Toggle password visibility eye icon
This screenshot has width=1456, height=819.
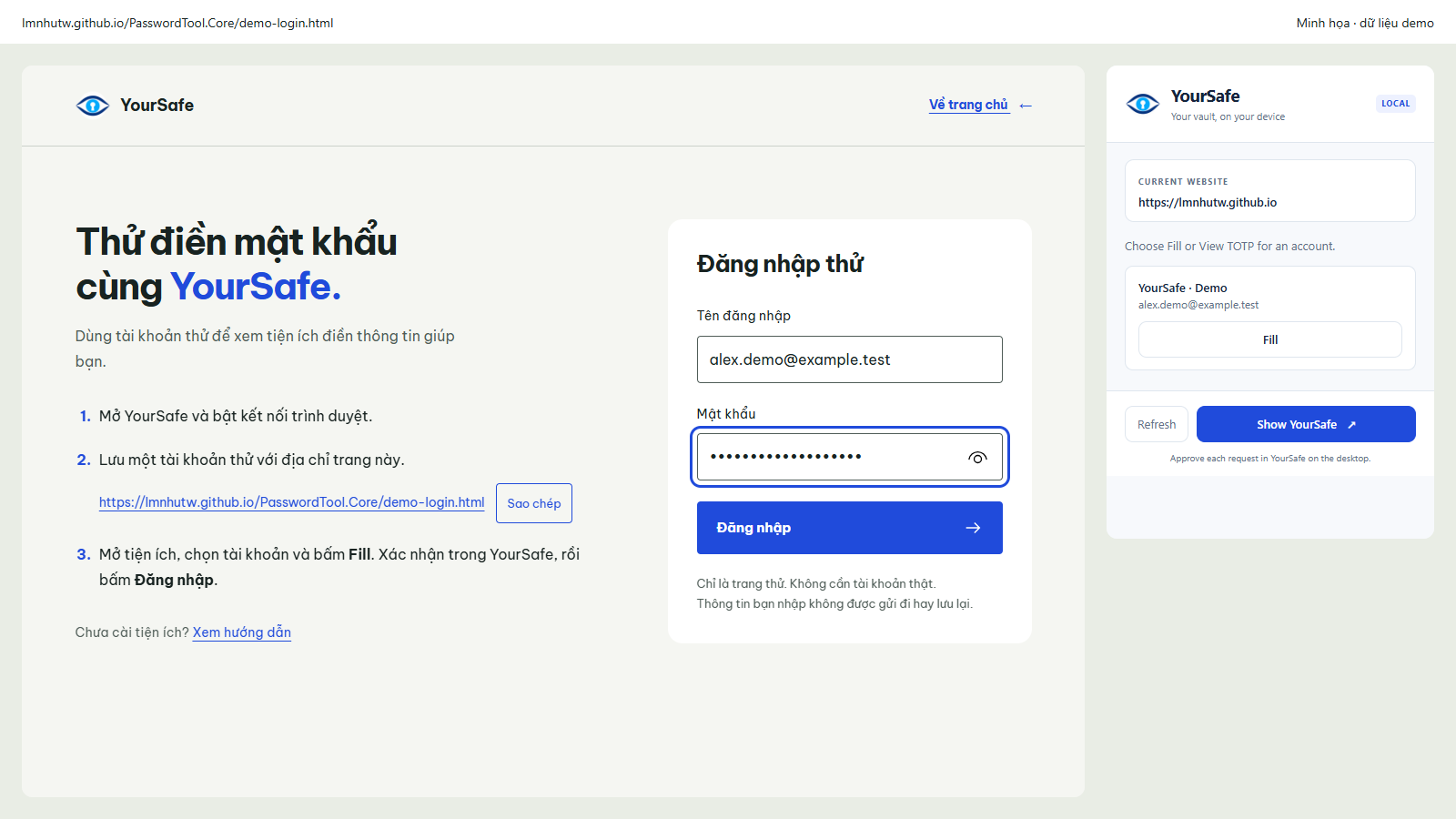click(x=977, y=458)
